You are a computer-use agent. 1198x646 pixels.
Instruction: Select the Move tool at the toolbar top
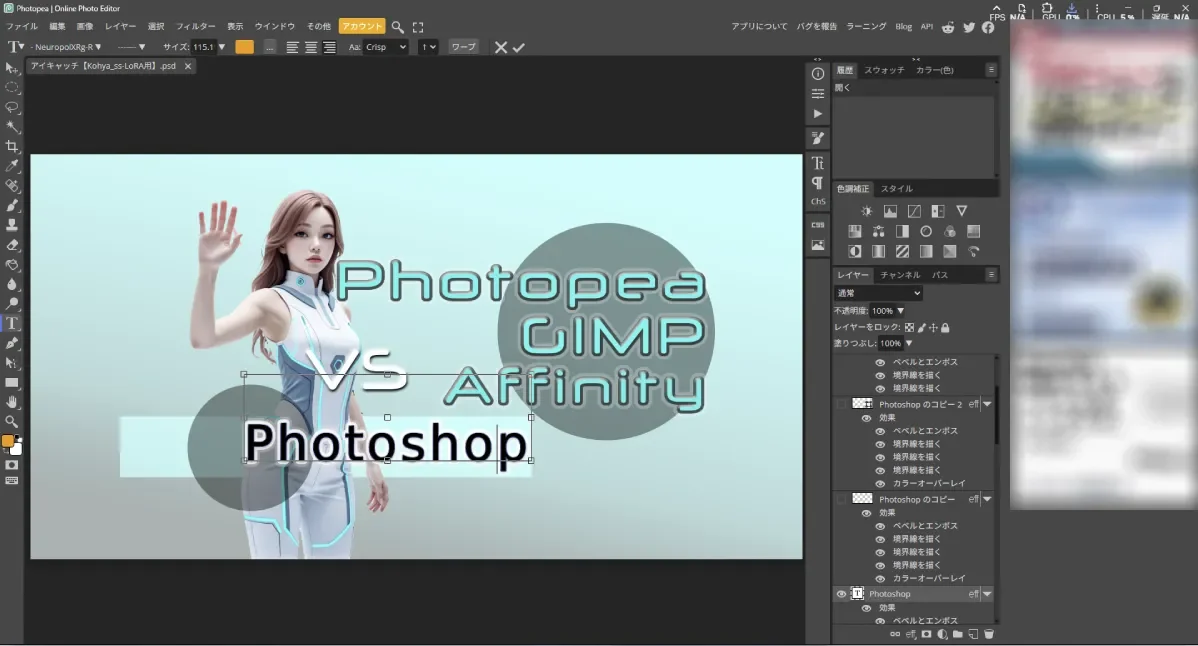click(x=13, y=68)
